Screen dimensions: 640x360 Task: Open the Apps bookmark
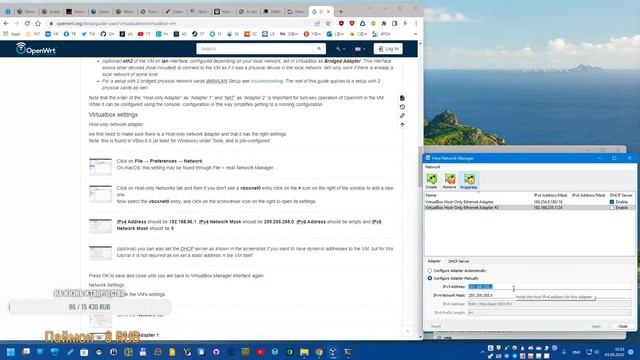[12, 34]
